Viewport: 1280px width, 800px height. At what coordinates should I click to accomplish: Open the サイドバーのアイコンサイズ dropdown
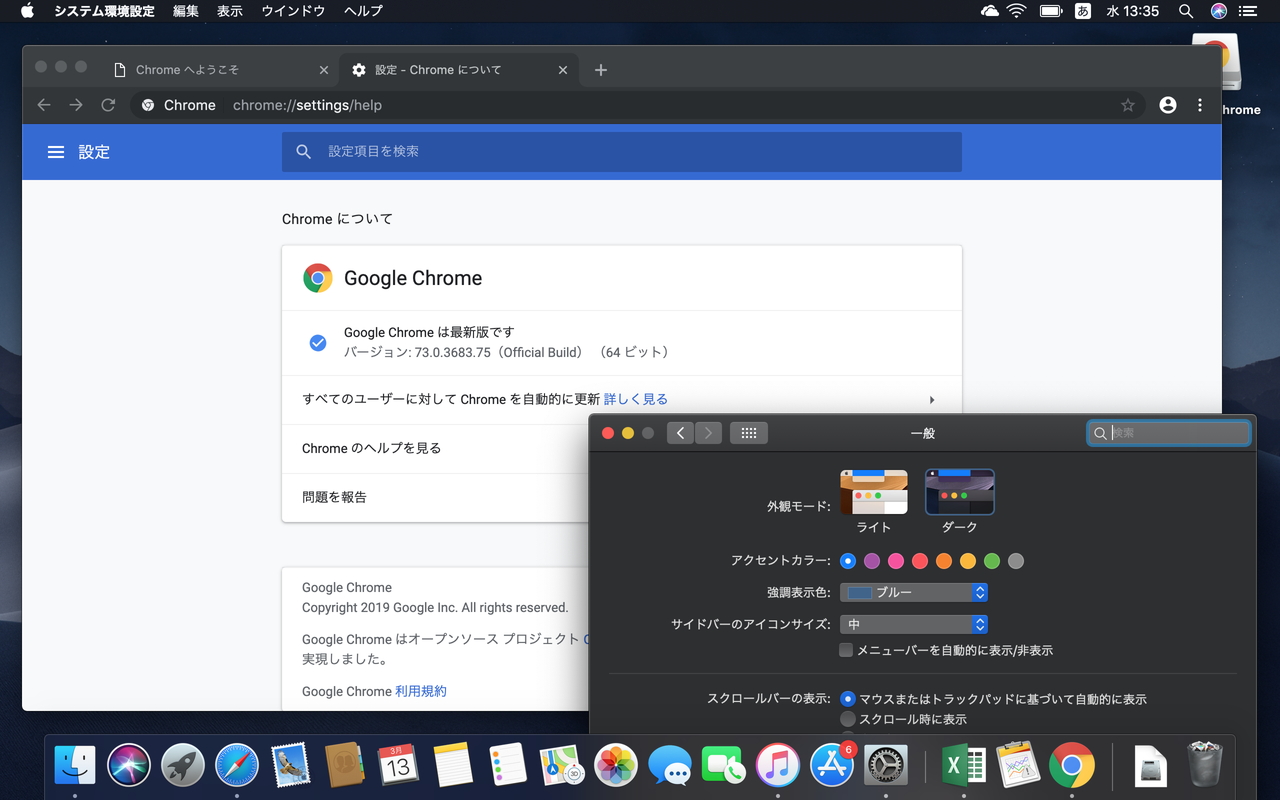[x=913, y=623]
